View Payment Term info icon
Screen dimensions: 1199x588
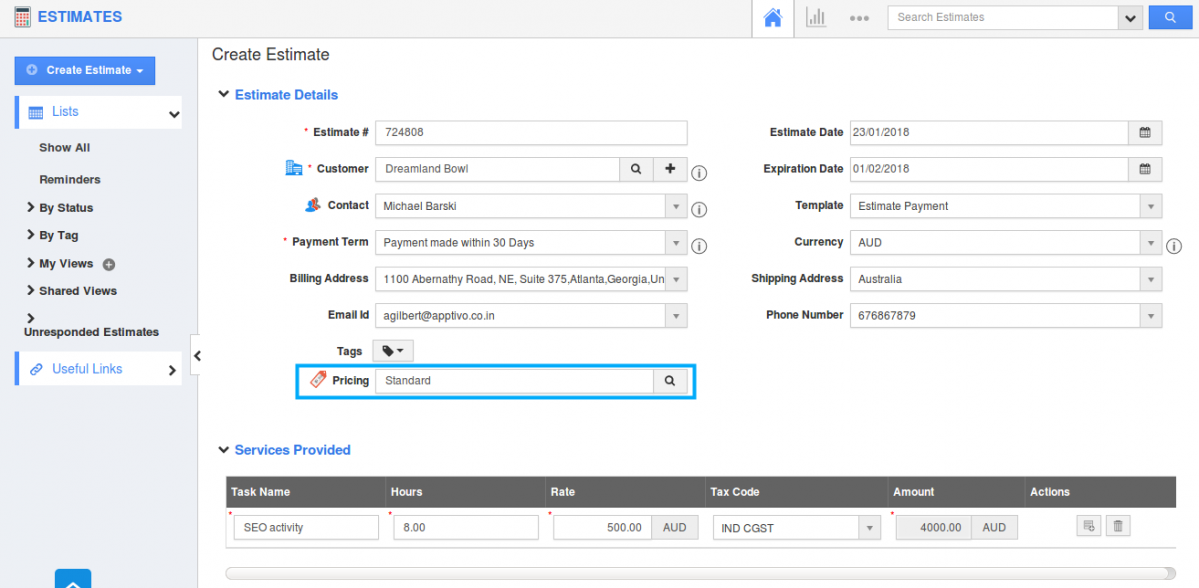coord(699,246)
